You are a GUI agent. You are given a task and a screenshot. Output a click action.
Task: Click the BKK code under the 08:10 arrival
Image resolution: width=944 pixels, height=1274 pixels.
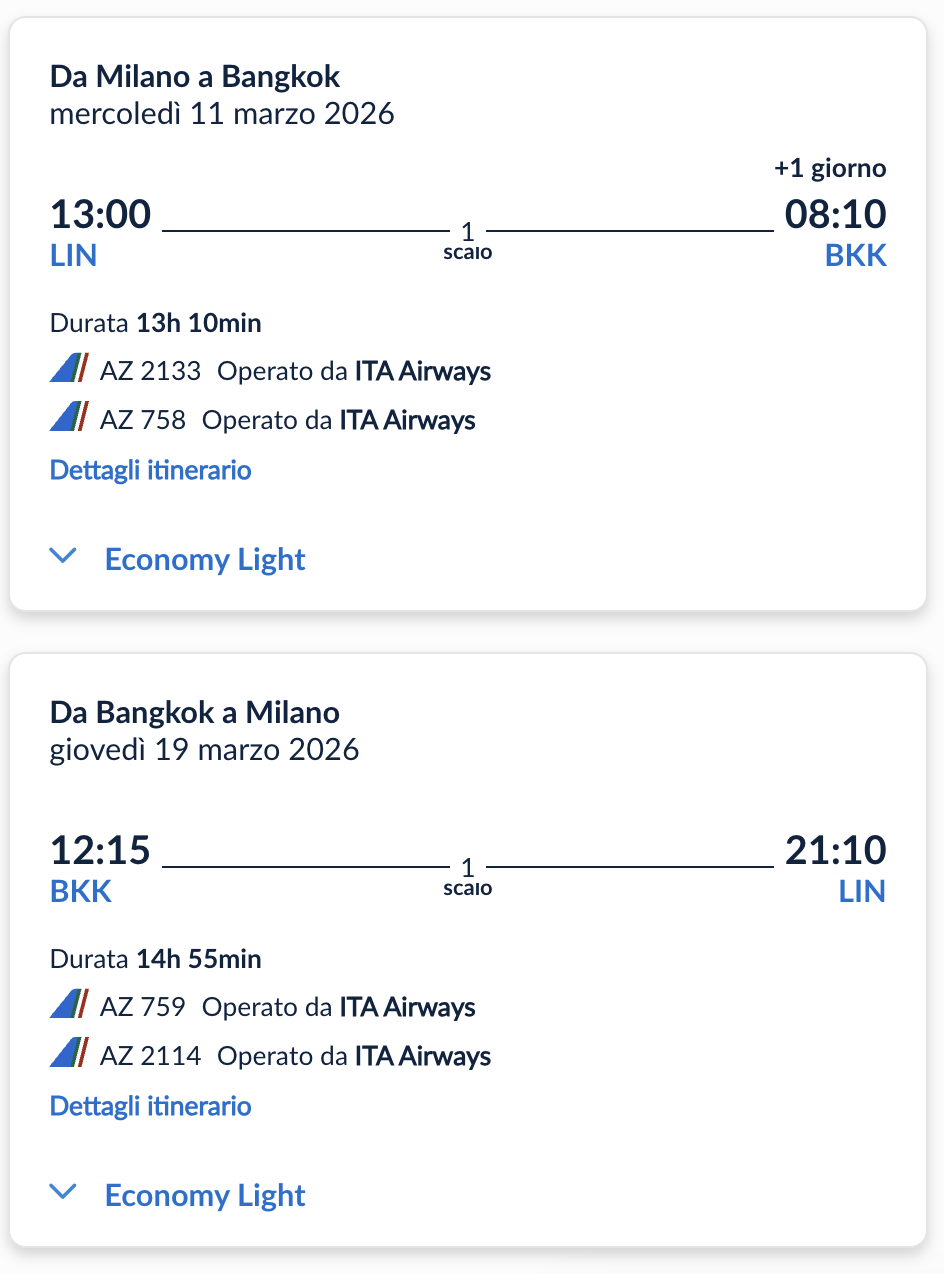point(855,255)
